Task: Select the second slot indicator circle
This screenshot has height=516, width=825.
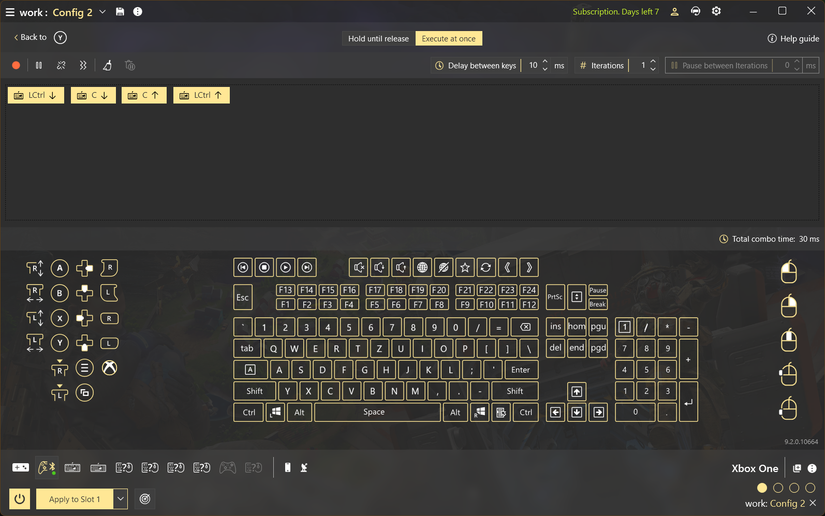Action: pyautogui.click(x=778, y=488)
